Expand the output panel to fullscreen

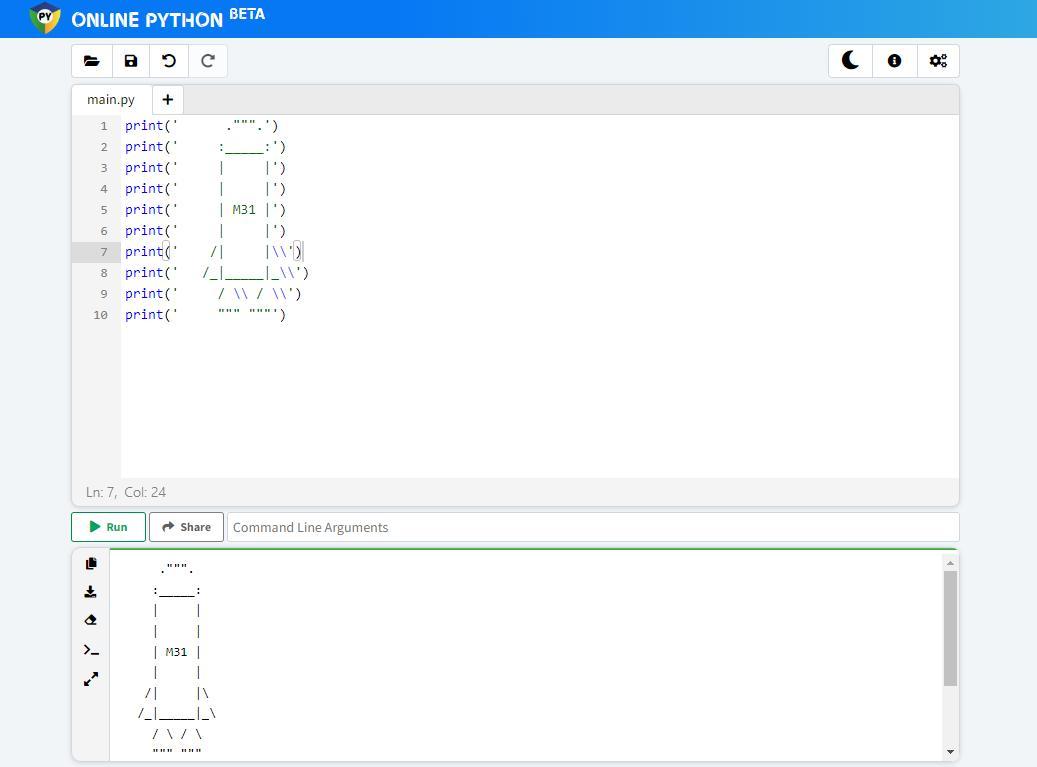(x=91, y=679)
